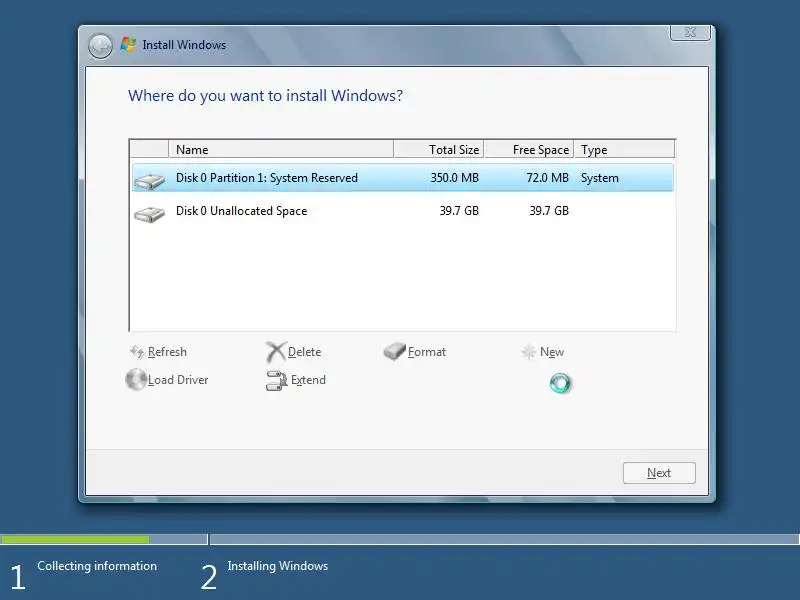Click the 39.7 GB total size value
The width and height of the screenshot is (800, 600).
459,211
